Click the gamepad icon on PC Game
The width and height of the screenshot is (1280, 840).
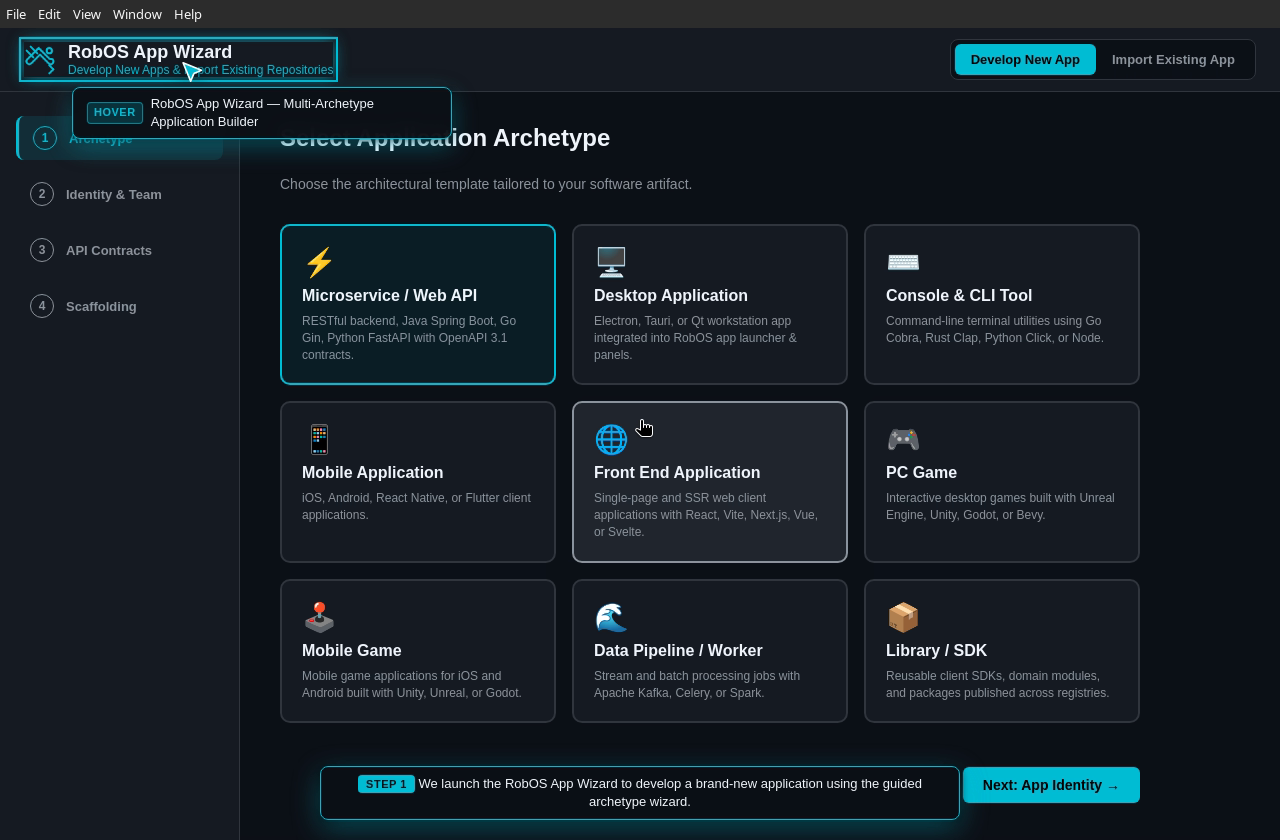[x=903, y=439]
